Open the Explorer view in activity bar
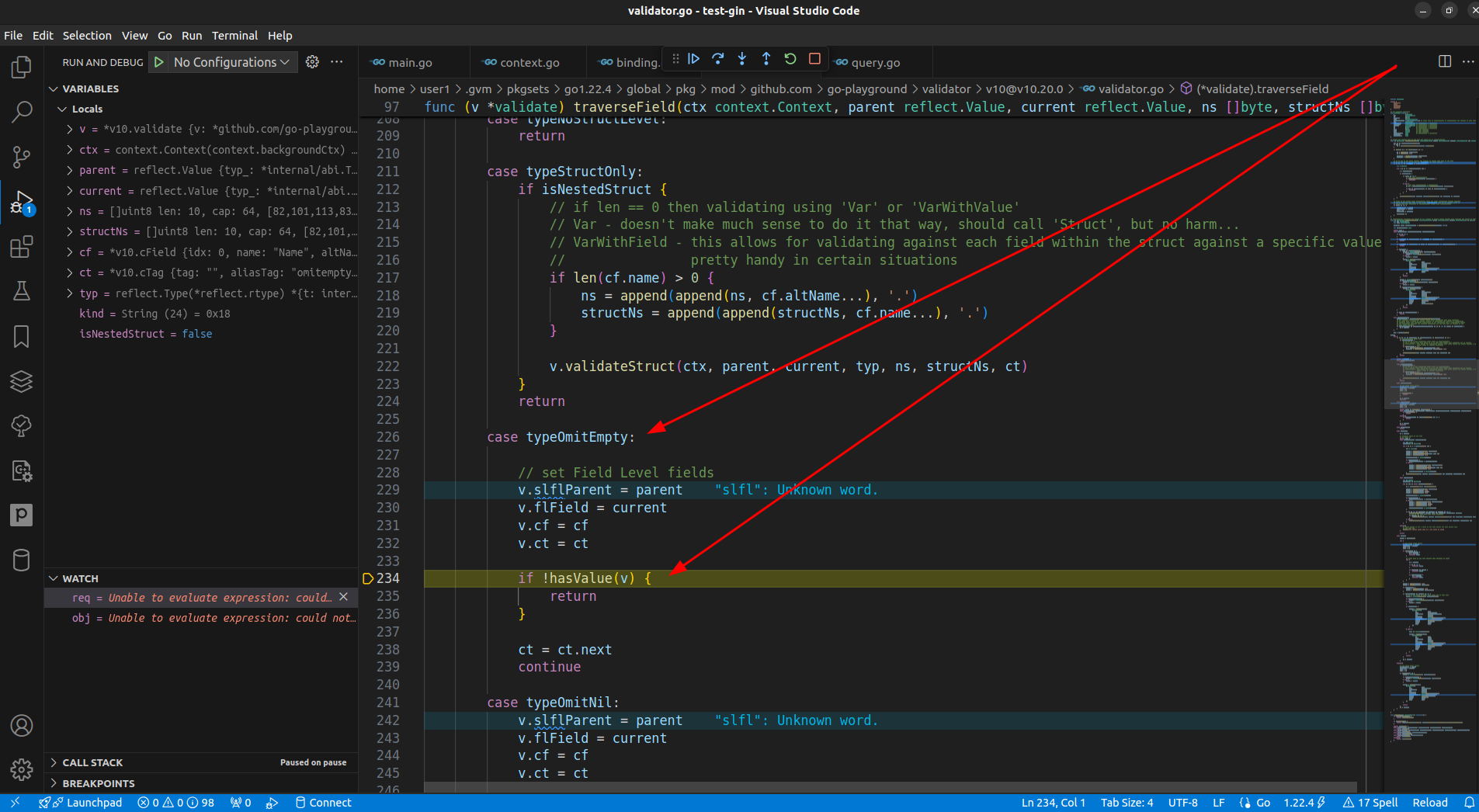This screenshot has width=1479, height=812. [22, 68]
